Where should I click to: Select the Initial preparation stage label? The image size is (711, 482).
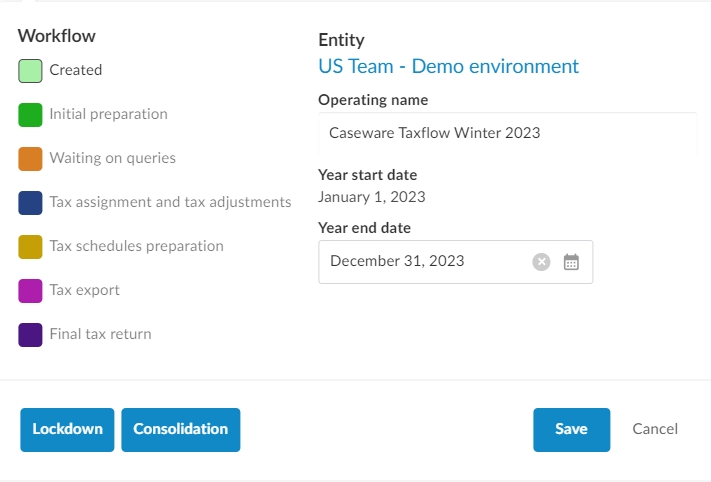coord(108,114)
